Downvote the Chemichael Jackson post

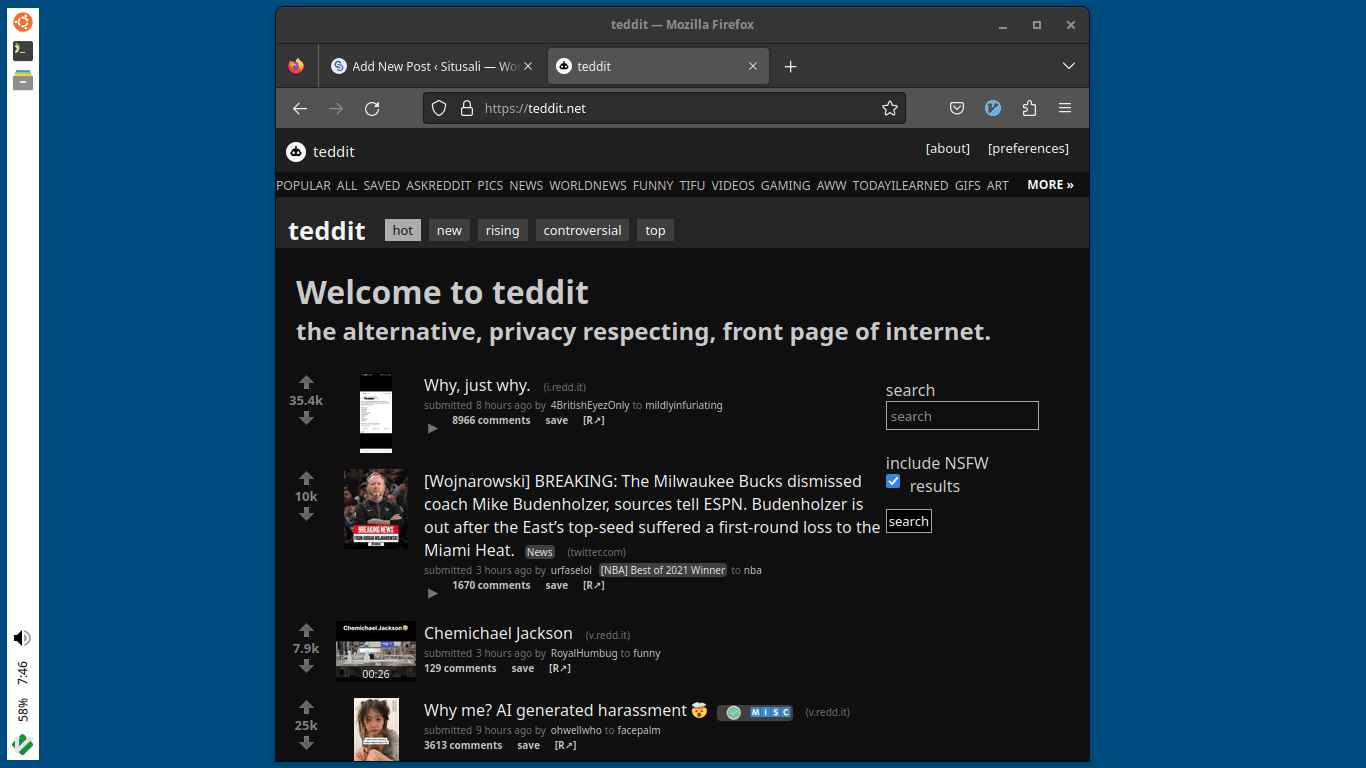pyautogui.click(x=306, y=666)
